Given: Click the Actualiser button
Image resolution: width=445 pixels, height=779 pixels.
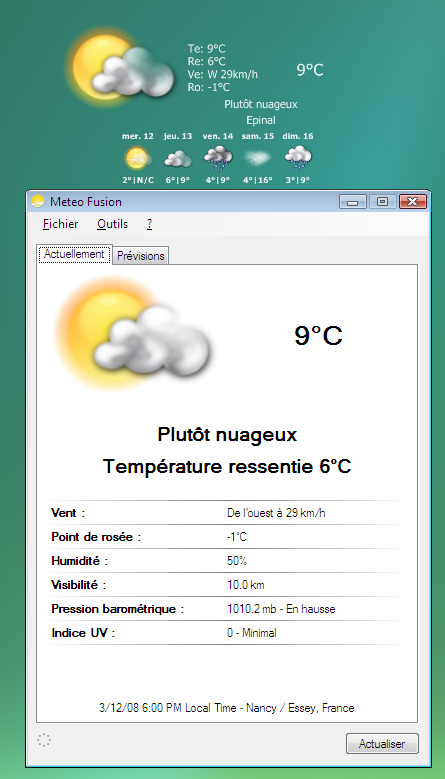Looking at the screenshot, I should click(382, 744).
